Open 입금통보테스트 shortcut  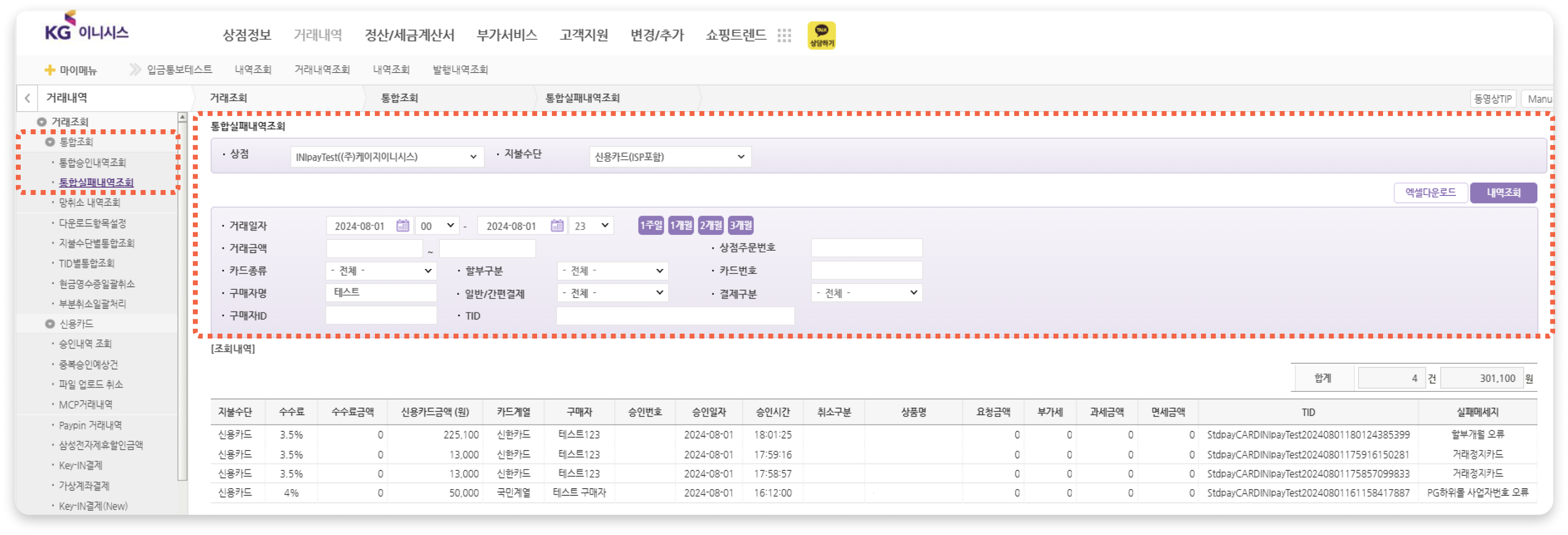(x=179, y=70)
